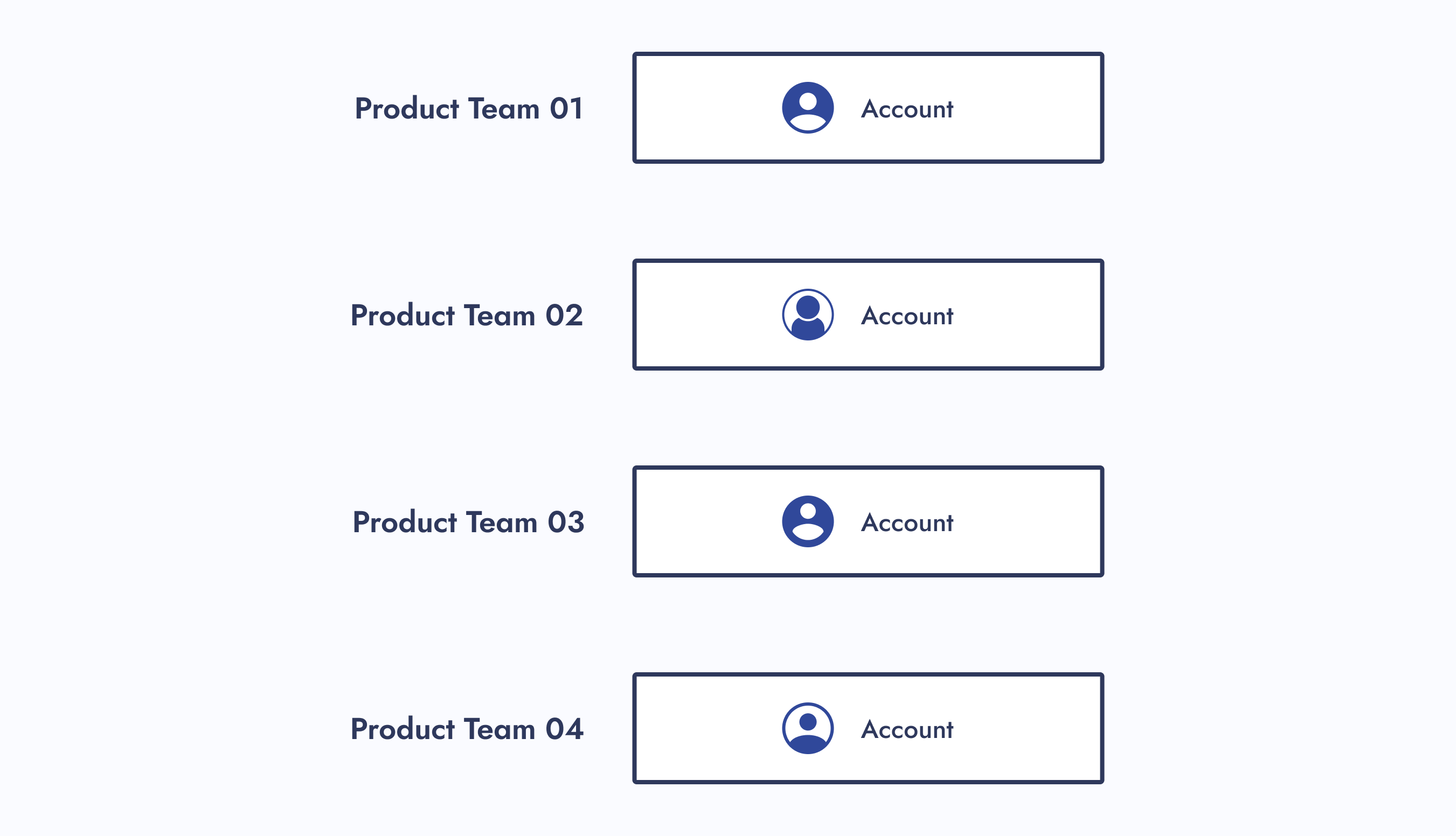Tap the Account text in Product Team 04's button

(x=907, y=729)
